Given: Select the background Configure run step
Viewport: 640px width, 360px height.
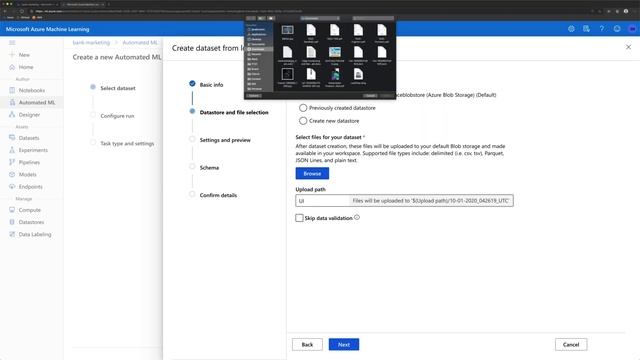Looking at the screenshot, I should pos(118,116).
